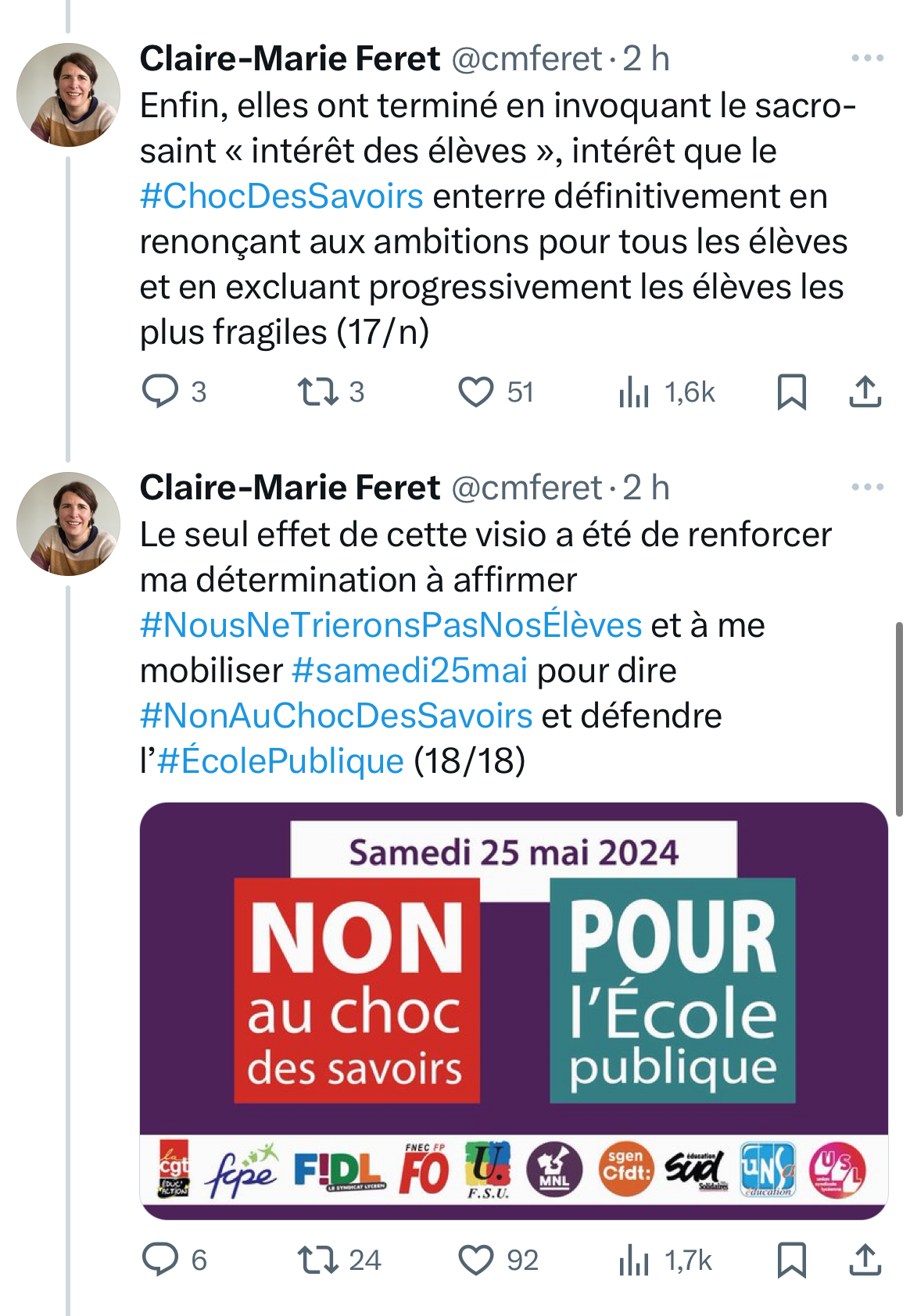View analytics of the 1,6k views tweet

click(634, 392)
